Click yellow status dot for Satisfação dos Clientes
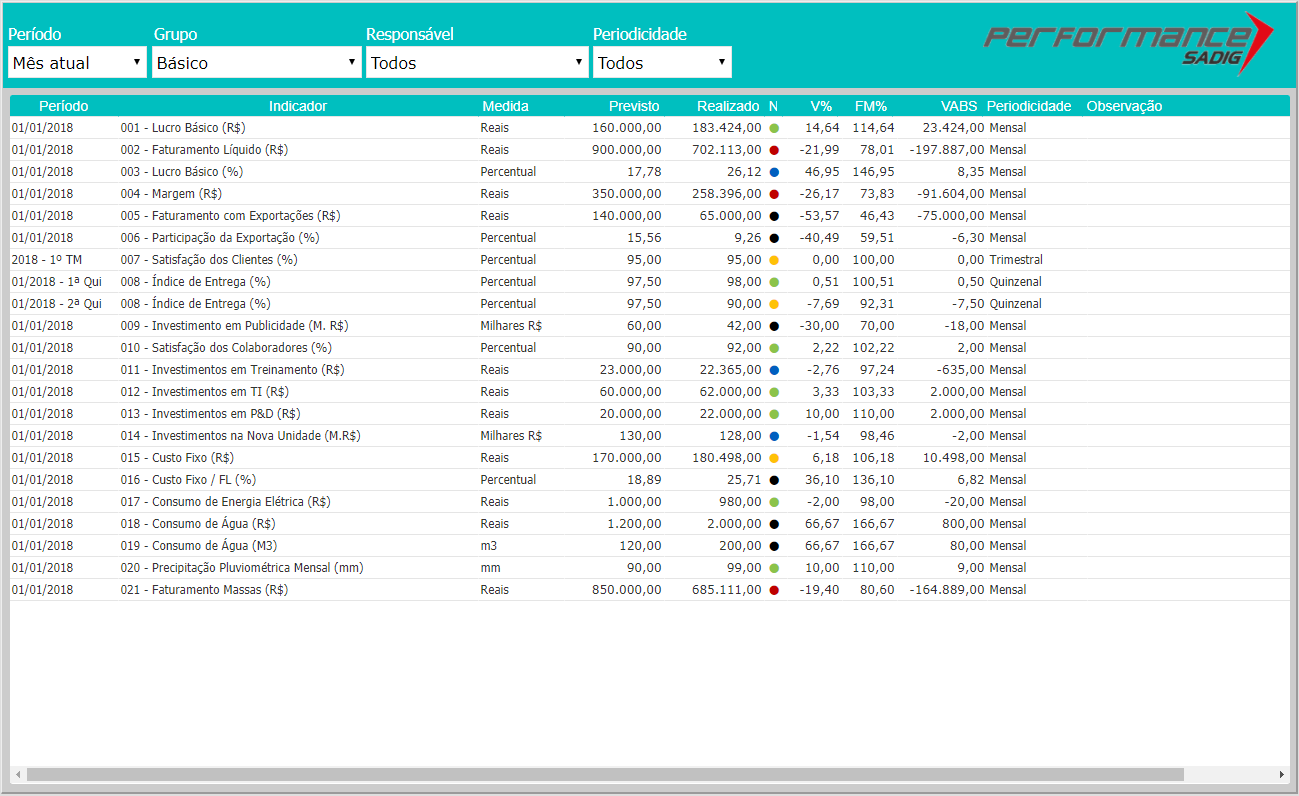1299x796 pixels. (x=774, y=260)
